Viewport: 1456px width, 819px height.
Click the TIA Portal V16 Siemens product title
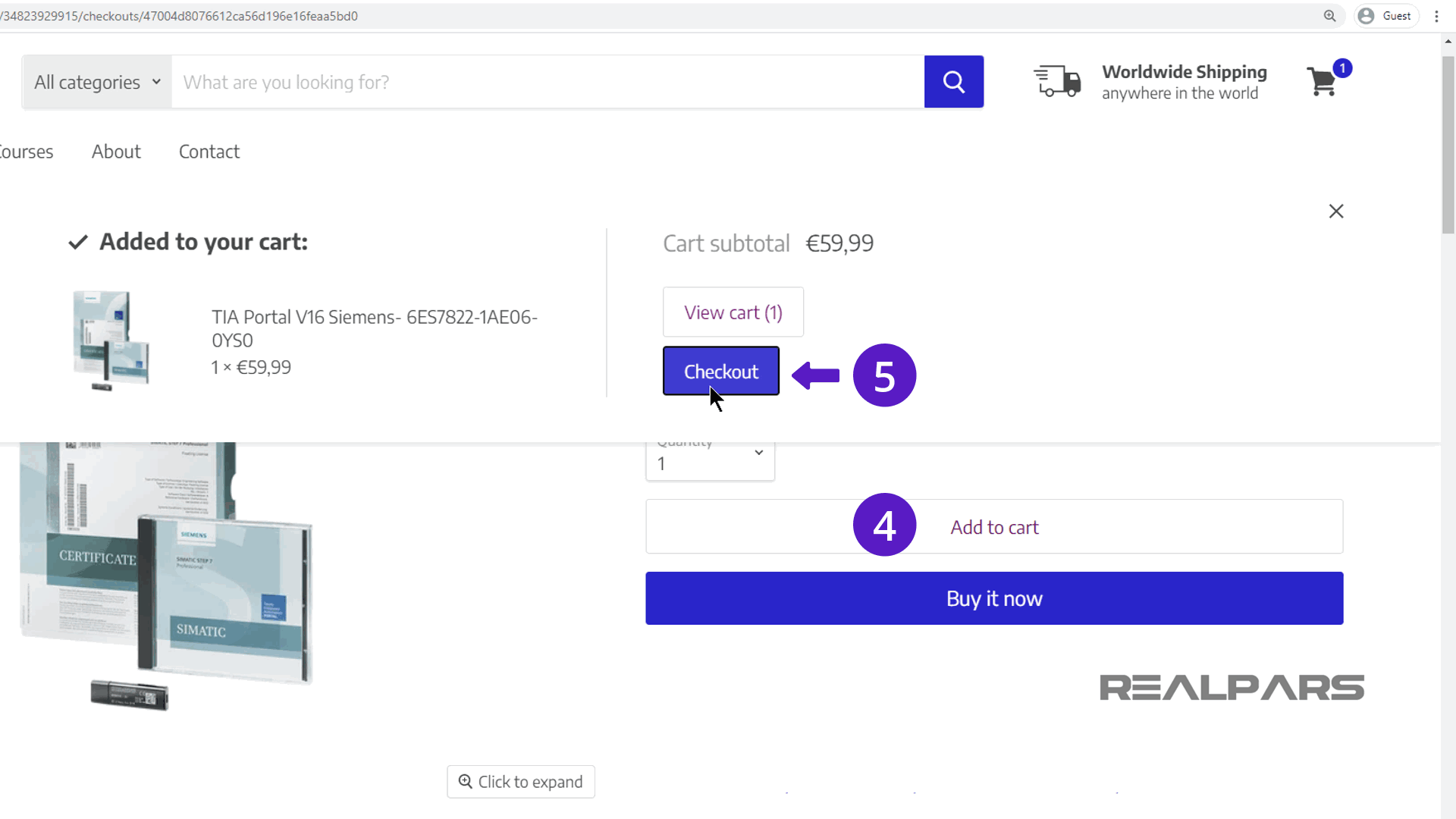point(375,328)
